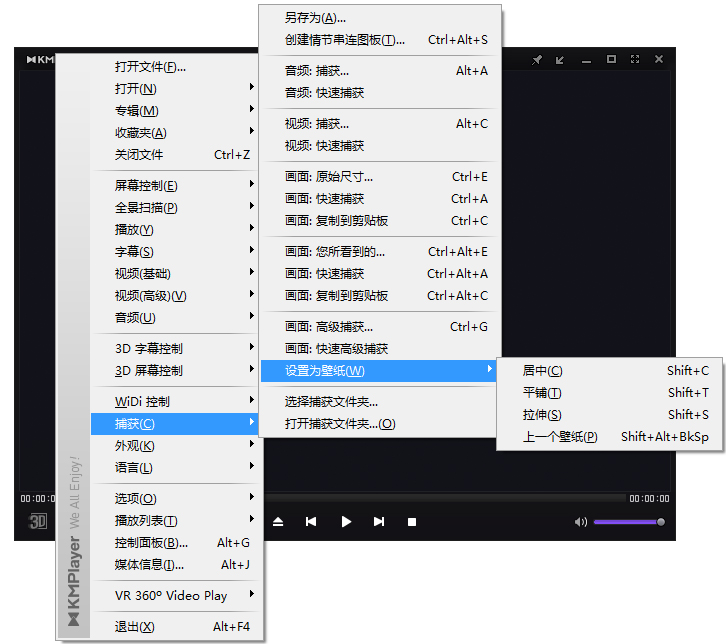Image resolution: width=726 pixels, height=644 pixels.
Task: Select 画面: 复制到剪贴板 Ctrl+Alt+C entry
Action: coord(380,296)
